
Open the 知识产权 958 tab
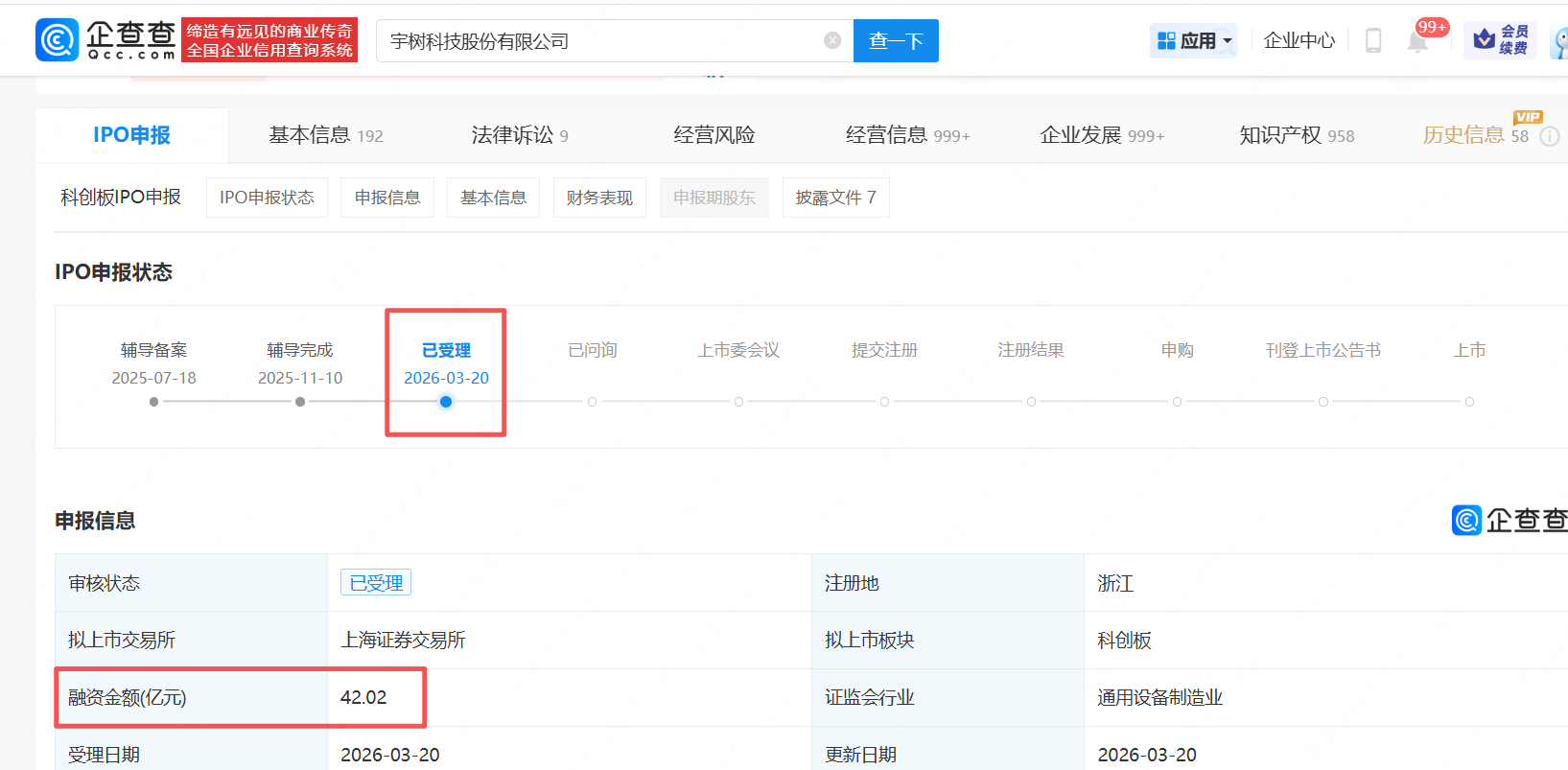[1297, 135]
